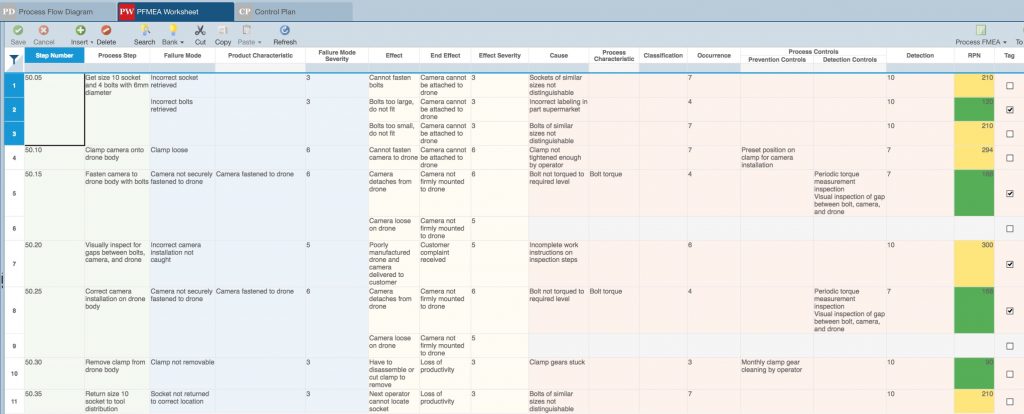Click the RPN column header
The image size is (1024, 414).
(973, 57)
